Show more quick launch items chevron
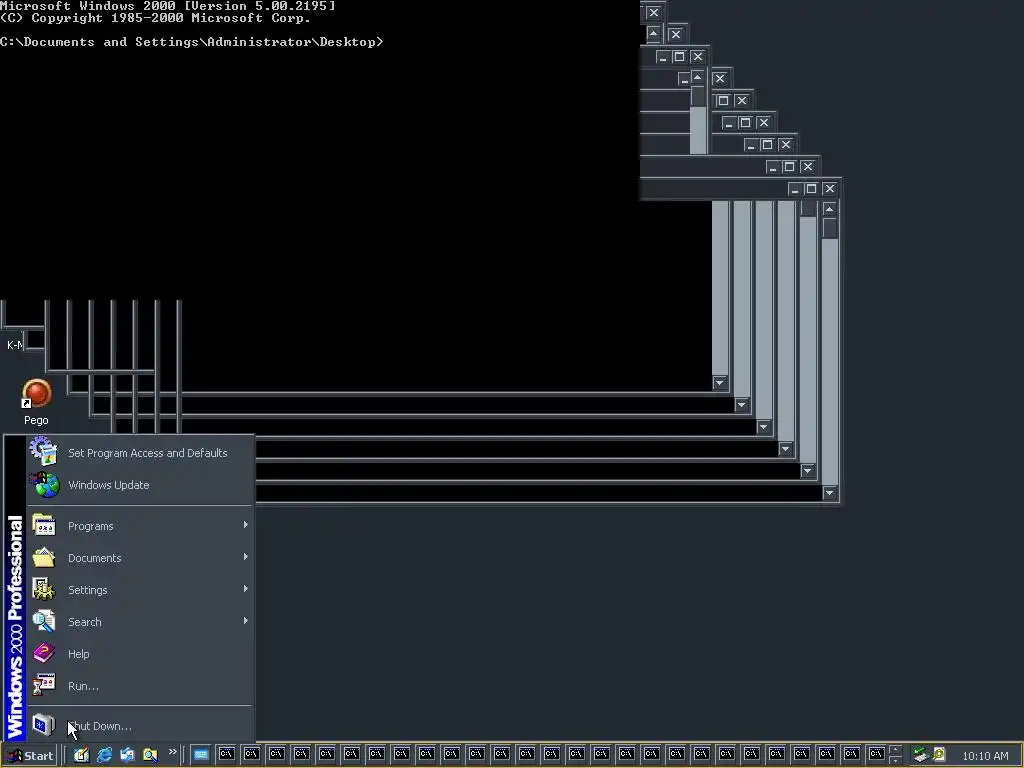The height and width of the screenshot is (768, 1024). 172,752
